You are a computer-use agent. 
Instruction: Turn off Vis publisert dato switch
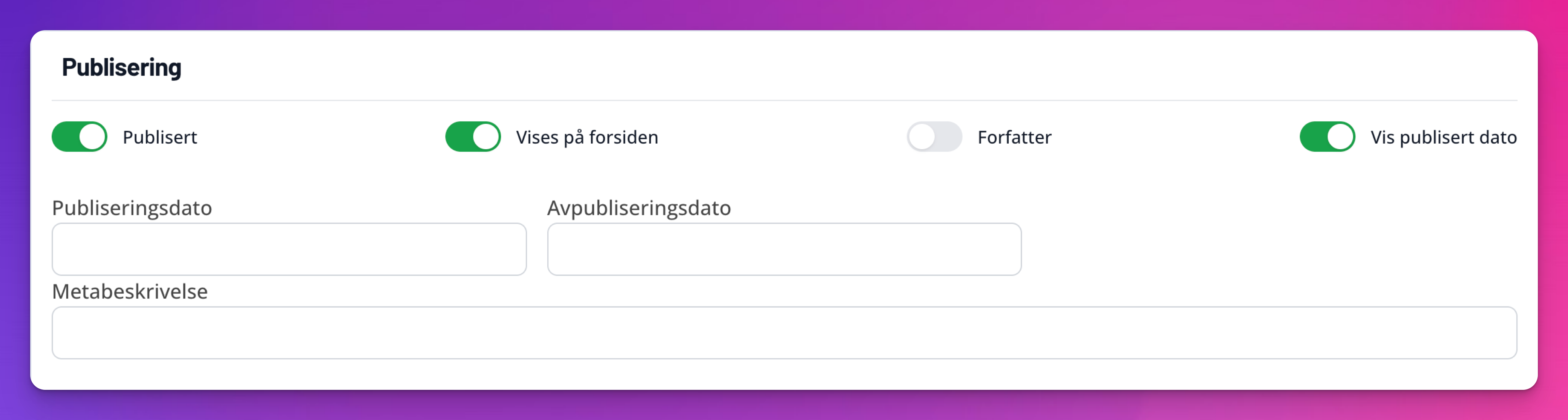click(1327, 136)
